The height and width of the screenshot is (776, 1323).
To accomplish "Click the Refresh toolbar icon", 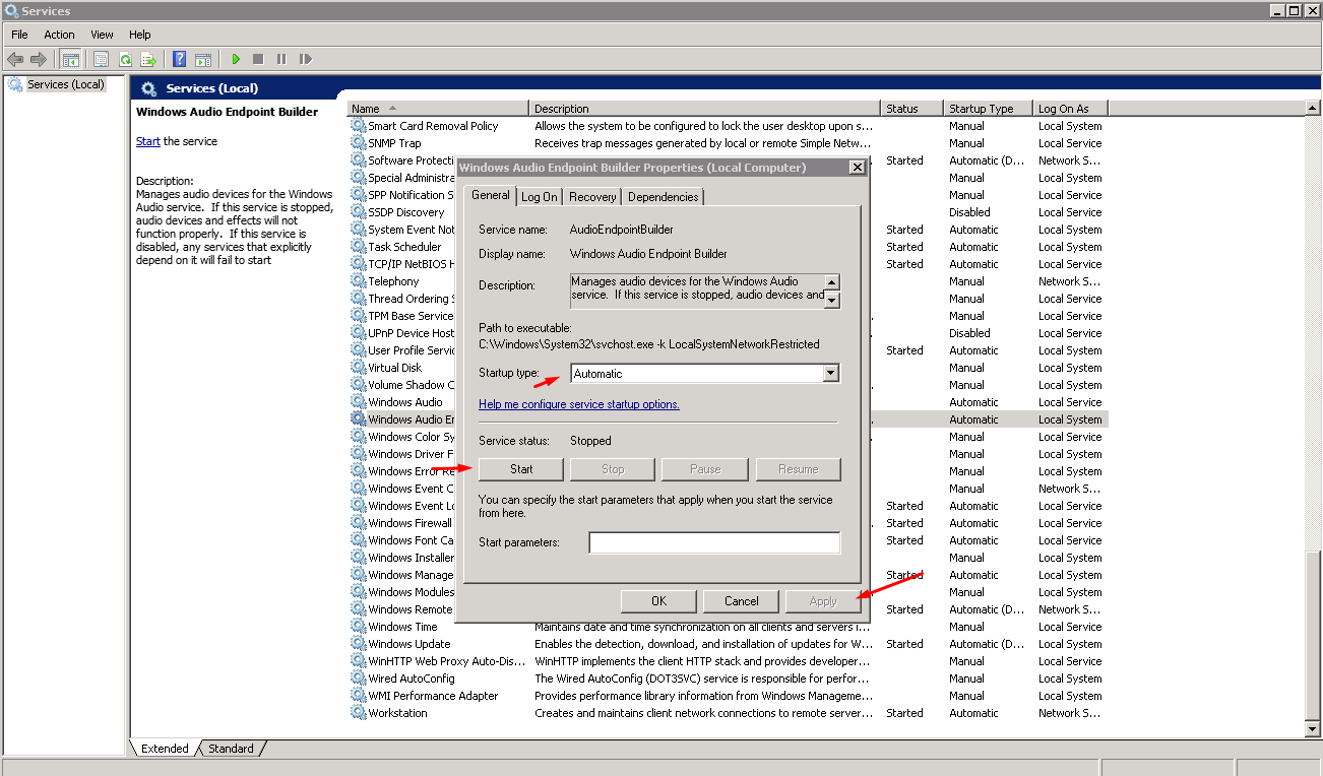I will pos(126,60).
